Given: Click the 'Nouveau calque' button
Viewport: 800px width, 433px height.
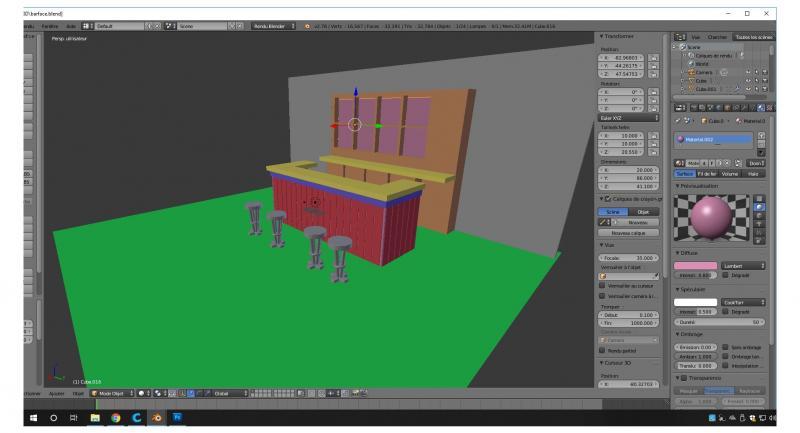Looking at the screenshot, I should pos(629,232).
